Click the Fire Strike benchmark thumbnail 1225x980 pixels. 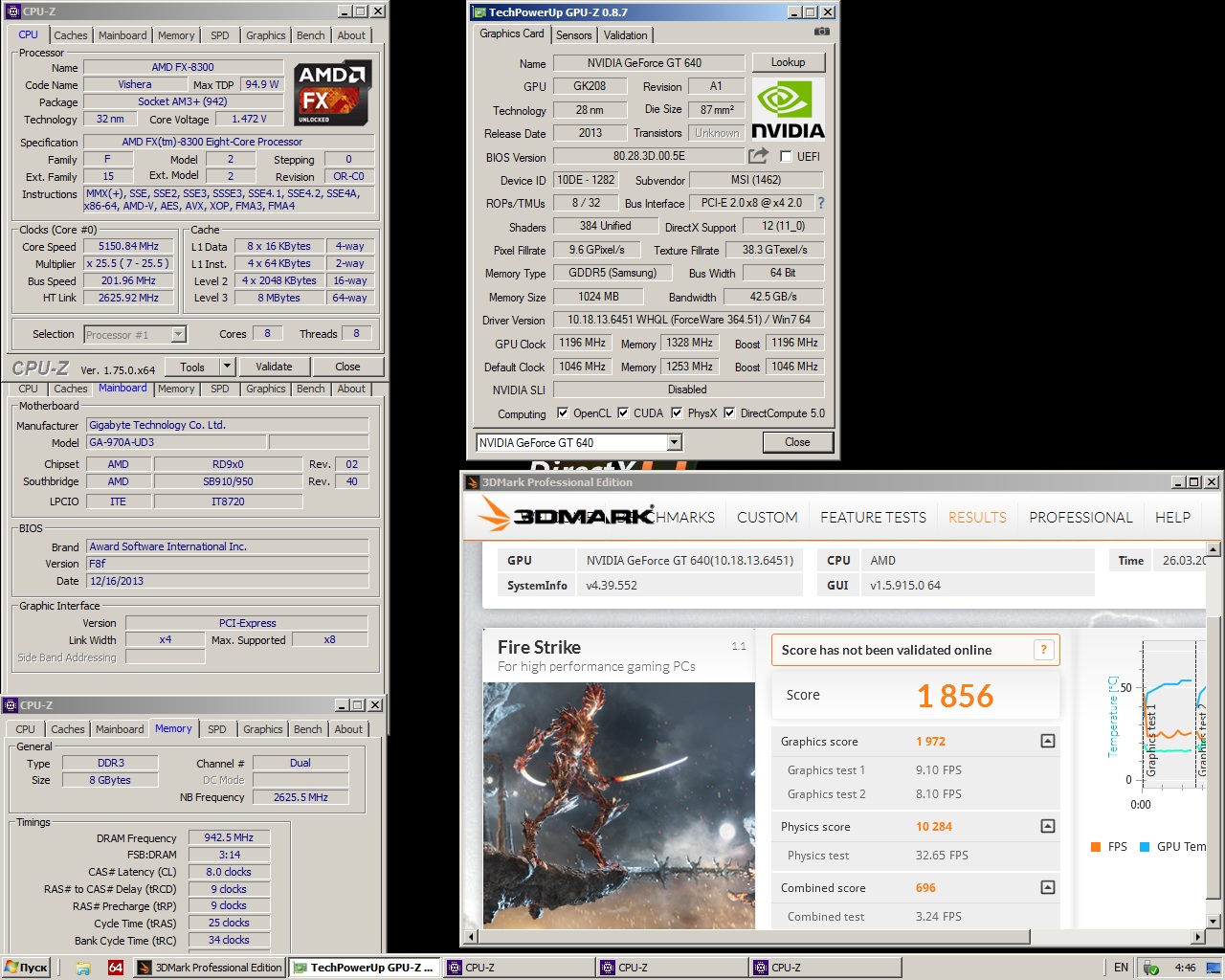[x=619, y=805]
